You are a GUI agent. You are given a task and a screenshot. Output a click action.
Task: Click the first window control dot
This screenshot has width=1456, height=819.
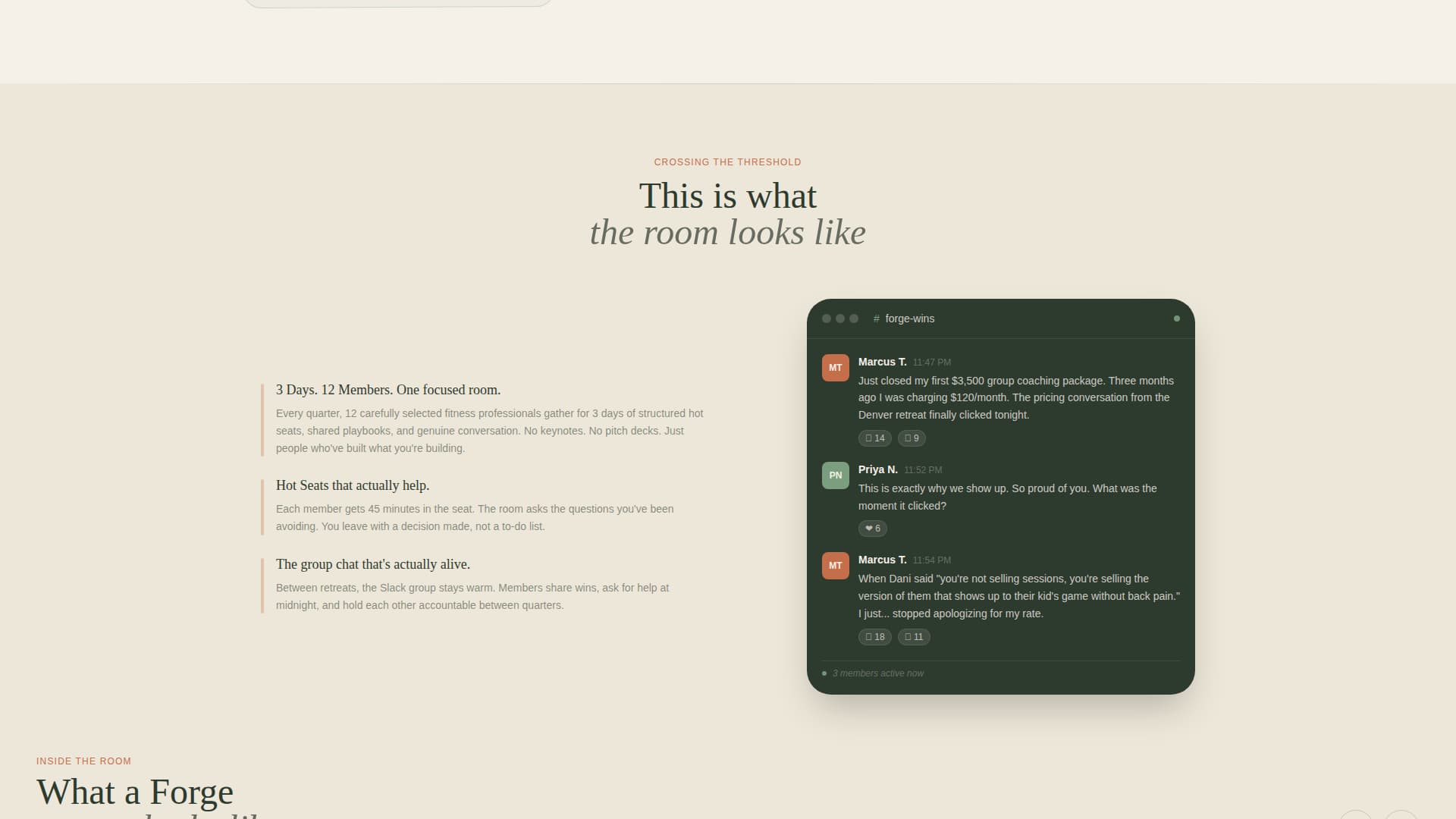click(826, 318)
